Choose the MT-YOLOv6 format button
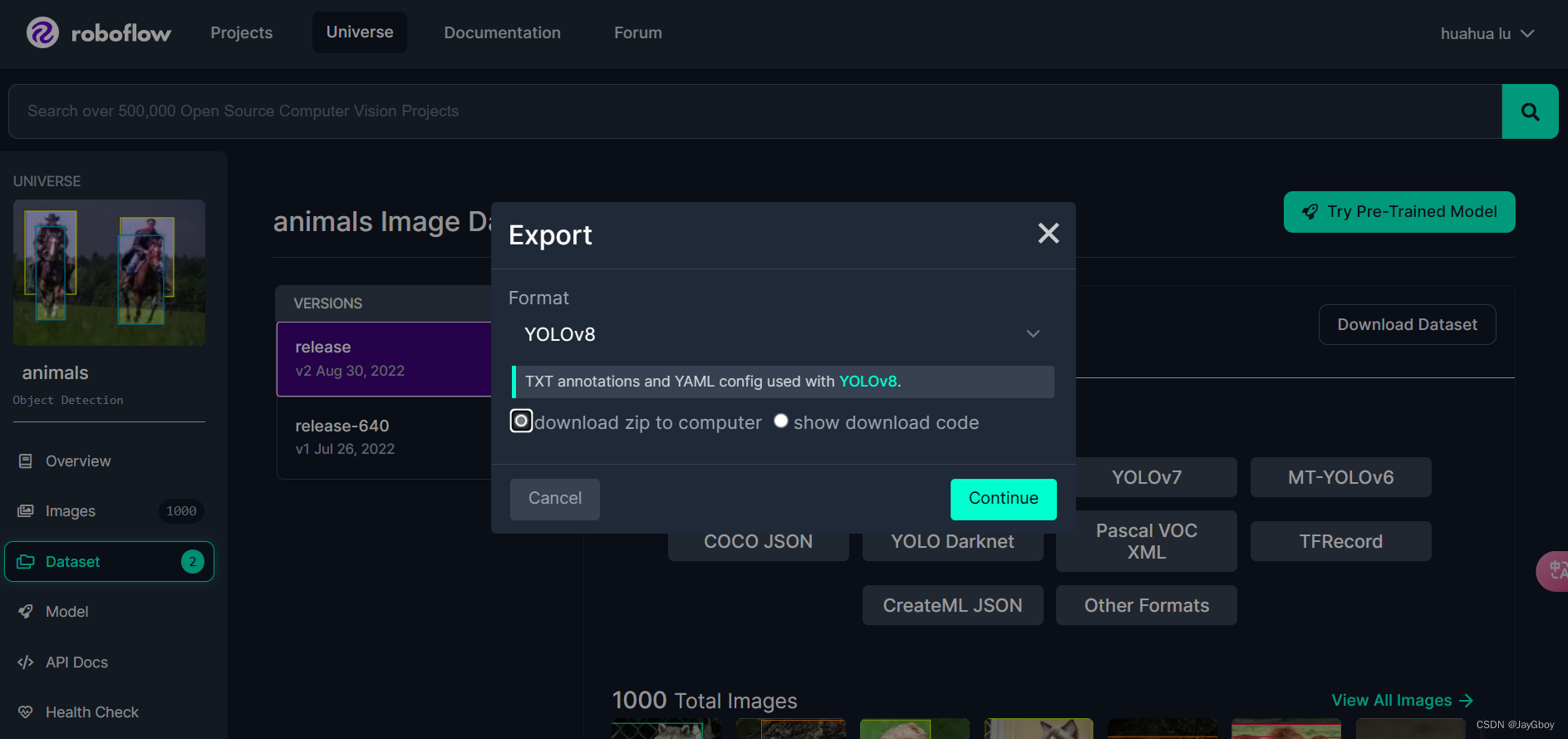This screenshot has height=739, width=1568. pyautogui.click(x=1340, y=477)
